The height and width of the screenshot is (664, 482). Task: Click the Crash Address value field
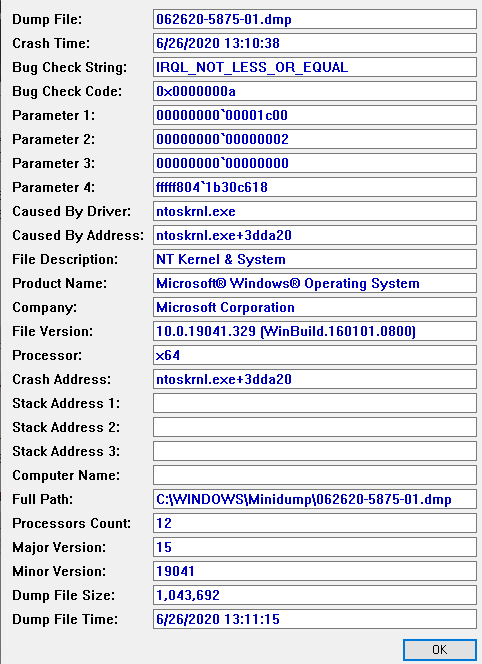click(x=315, y=379)
